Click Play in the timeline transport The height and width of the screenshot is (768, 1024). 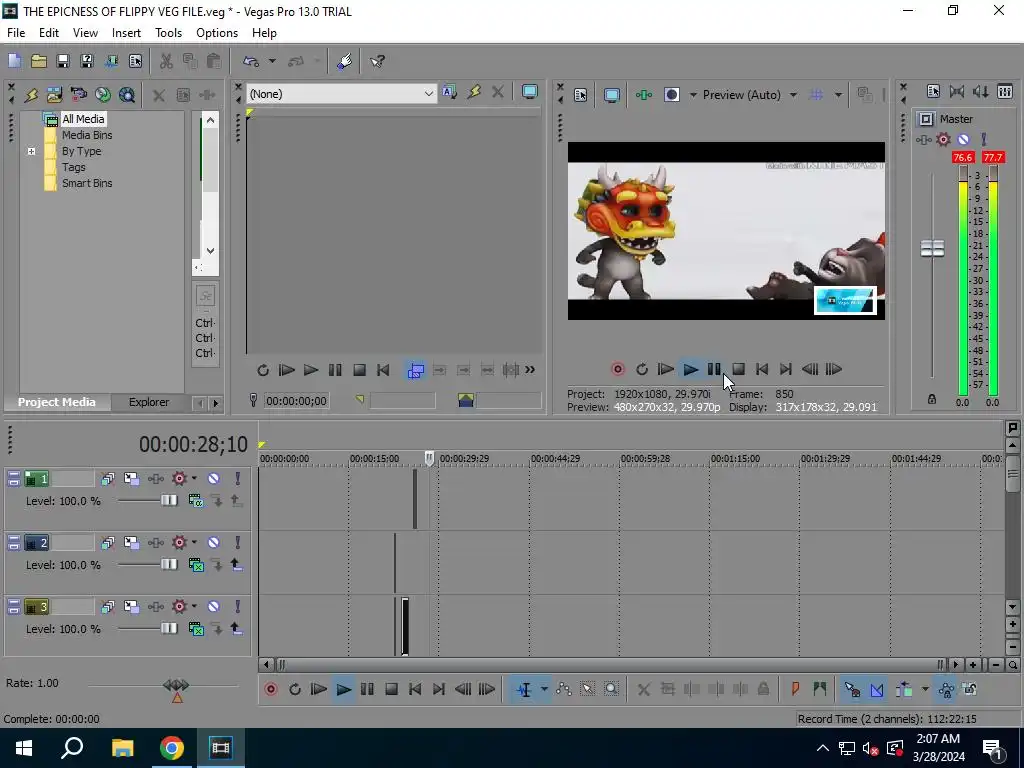click(x=343, y=689)
